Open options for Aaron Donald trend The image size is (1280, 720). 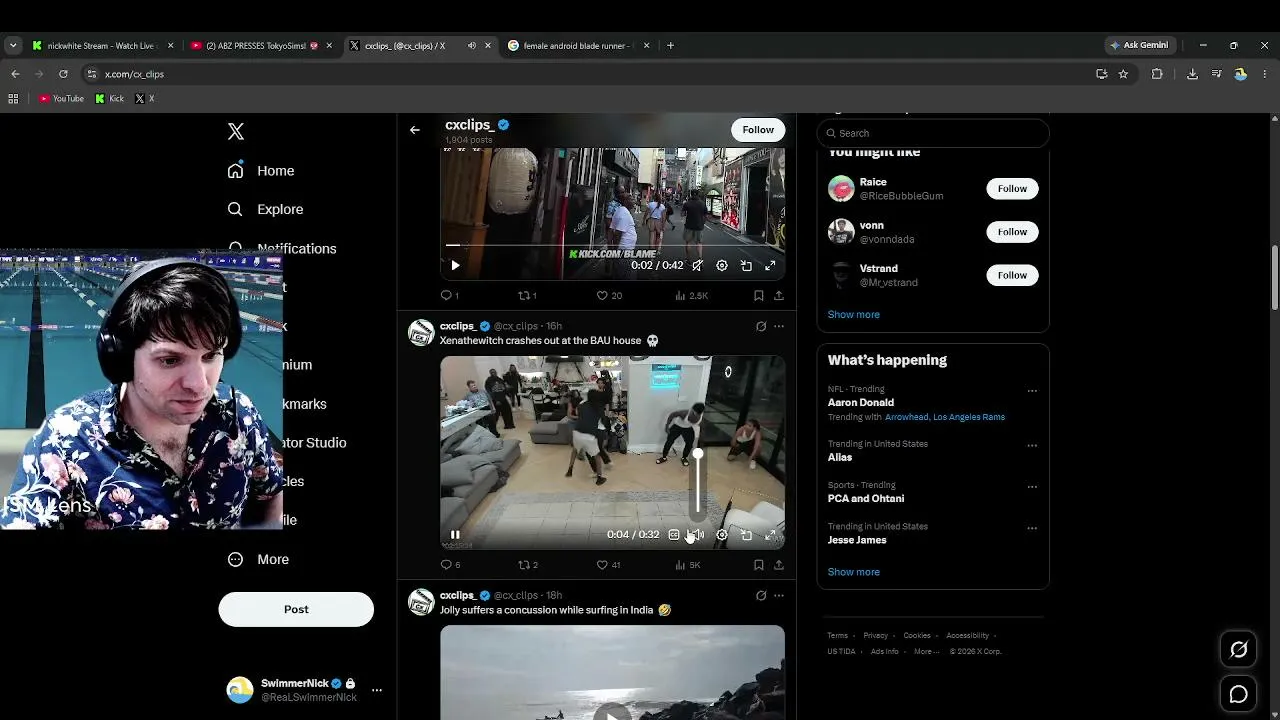[1032, 391]
